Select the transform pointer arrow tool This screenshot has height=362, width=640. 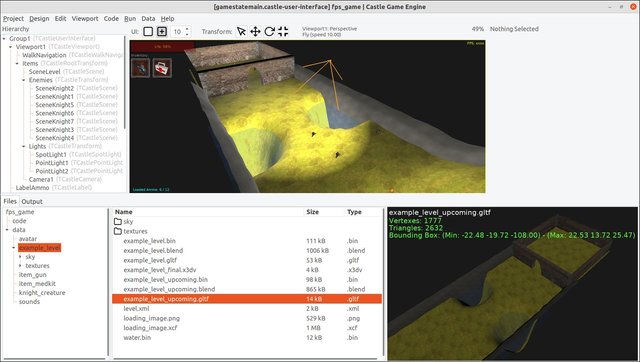[241, 31]
